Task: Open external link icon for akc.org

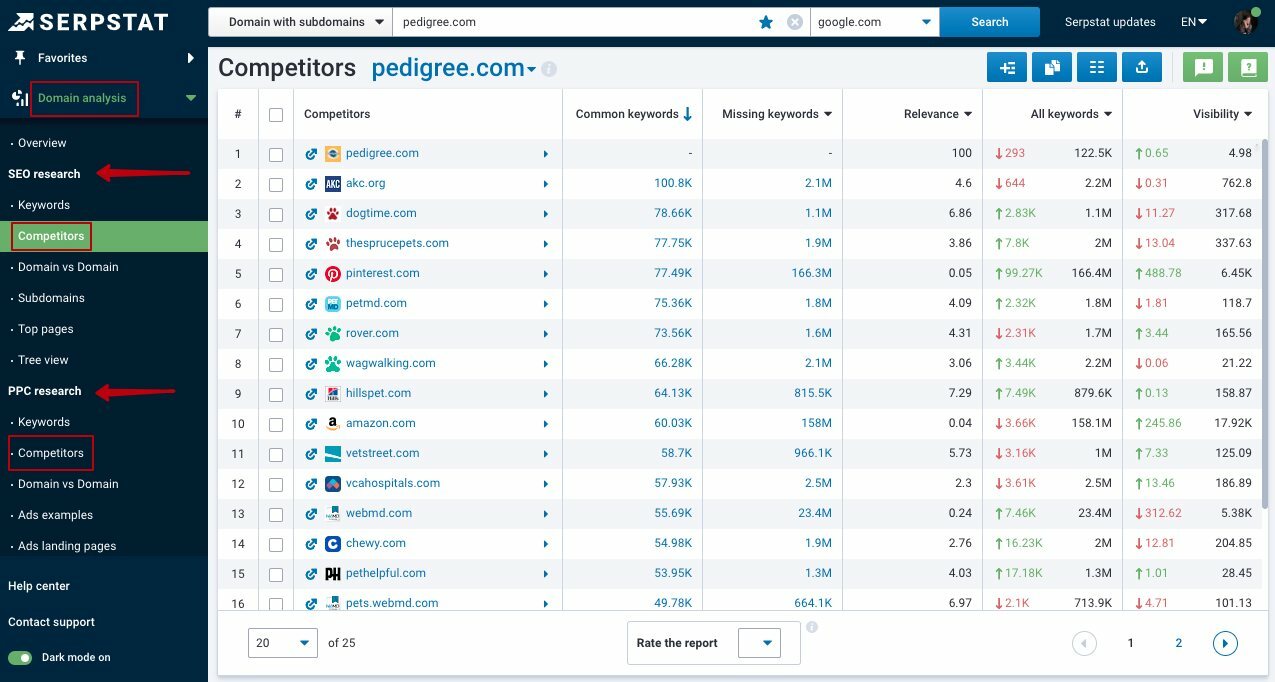Action: tap(311, 184)
